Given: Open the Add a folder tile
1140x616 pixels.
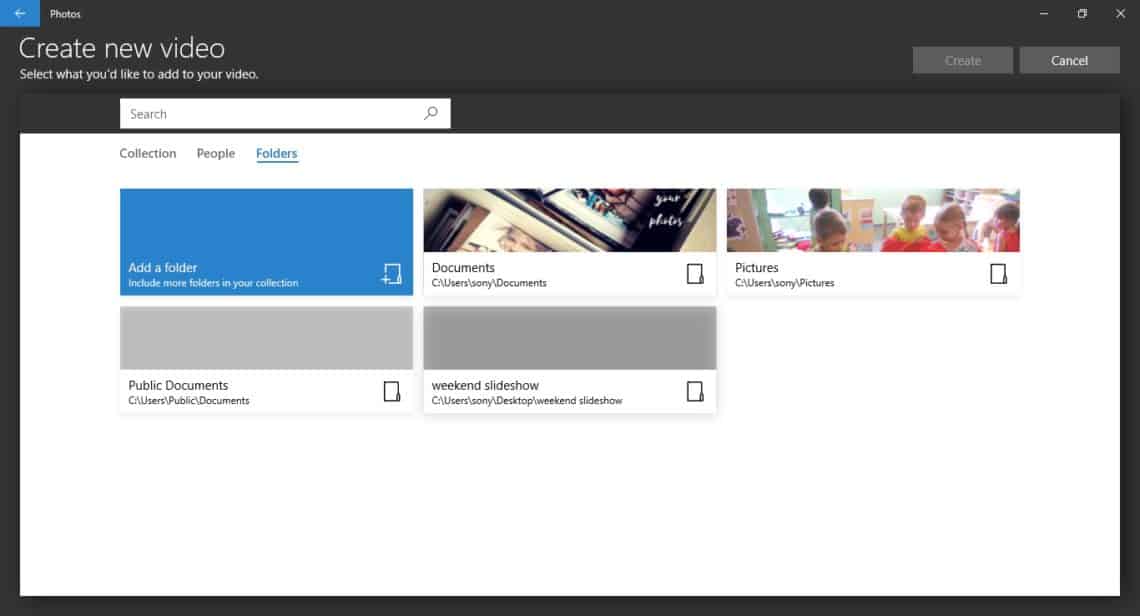Looking at the screenshot, I should (x=266, y=241).
